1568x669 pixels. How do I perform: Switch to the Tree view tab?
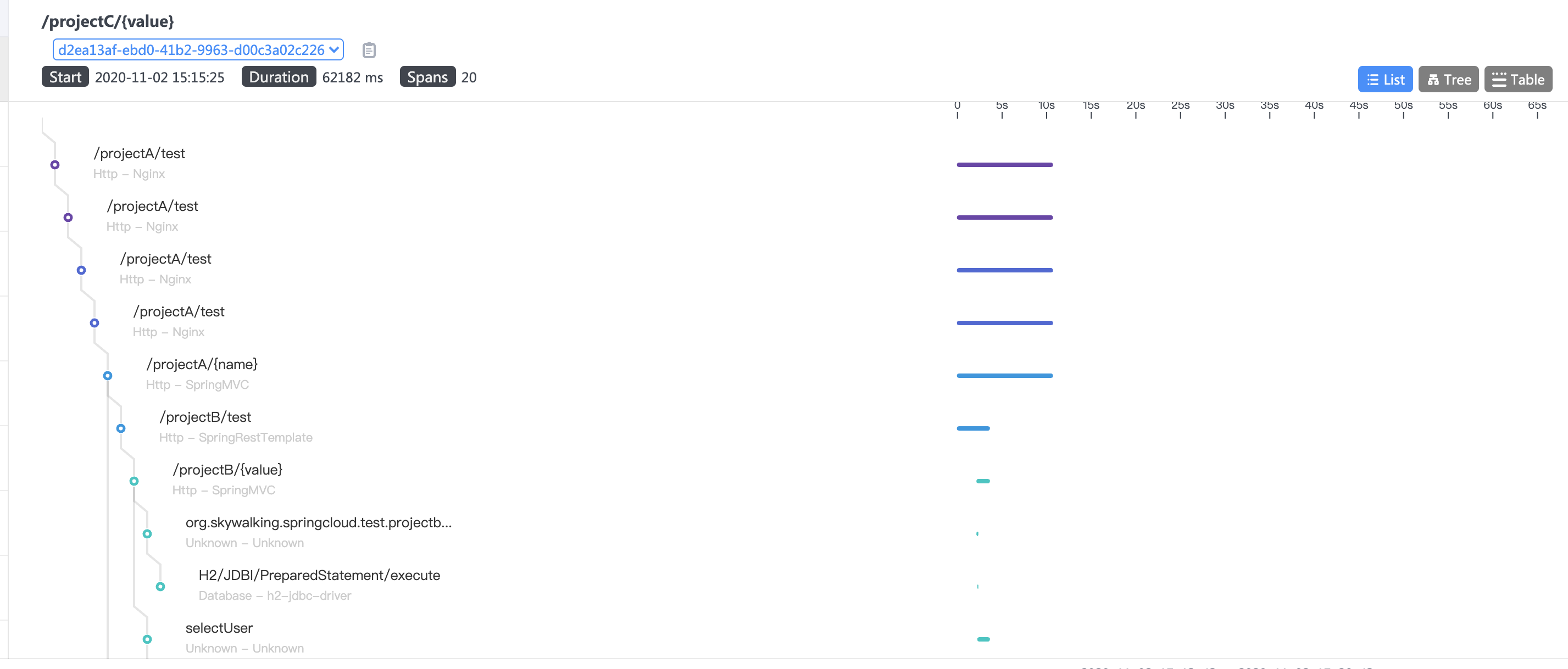pyautogui.click(x=1448, y=79)
